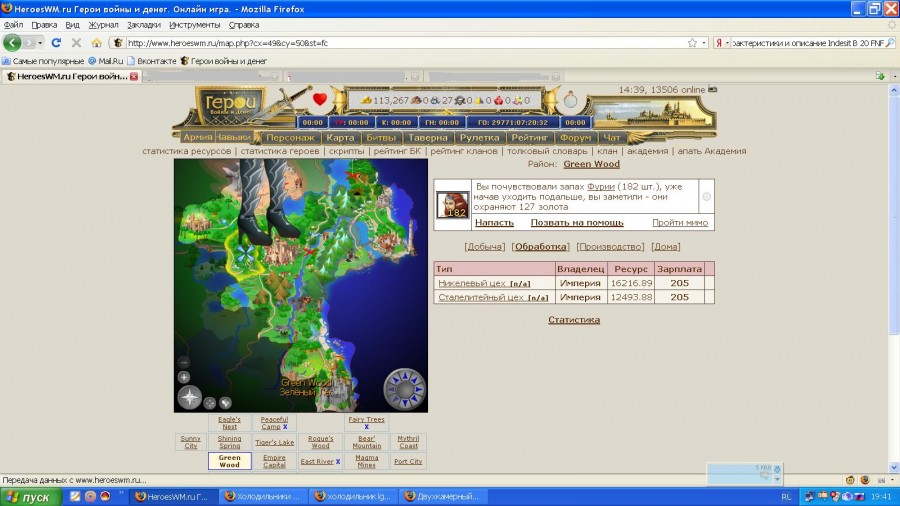Image resolution: width=900 pixels, height=506 pixels.
Task: Click the red heart health icon
Action: 320,99
